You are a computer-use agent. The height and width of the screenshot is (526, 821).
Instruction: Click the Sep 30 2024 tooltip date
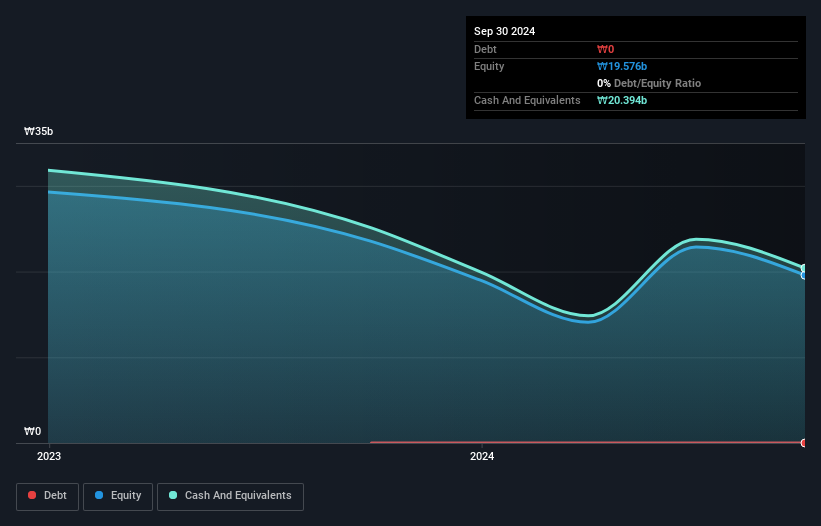[504, 31]
